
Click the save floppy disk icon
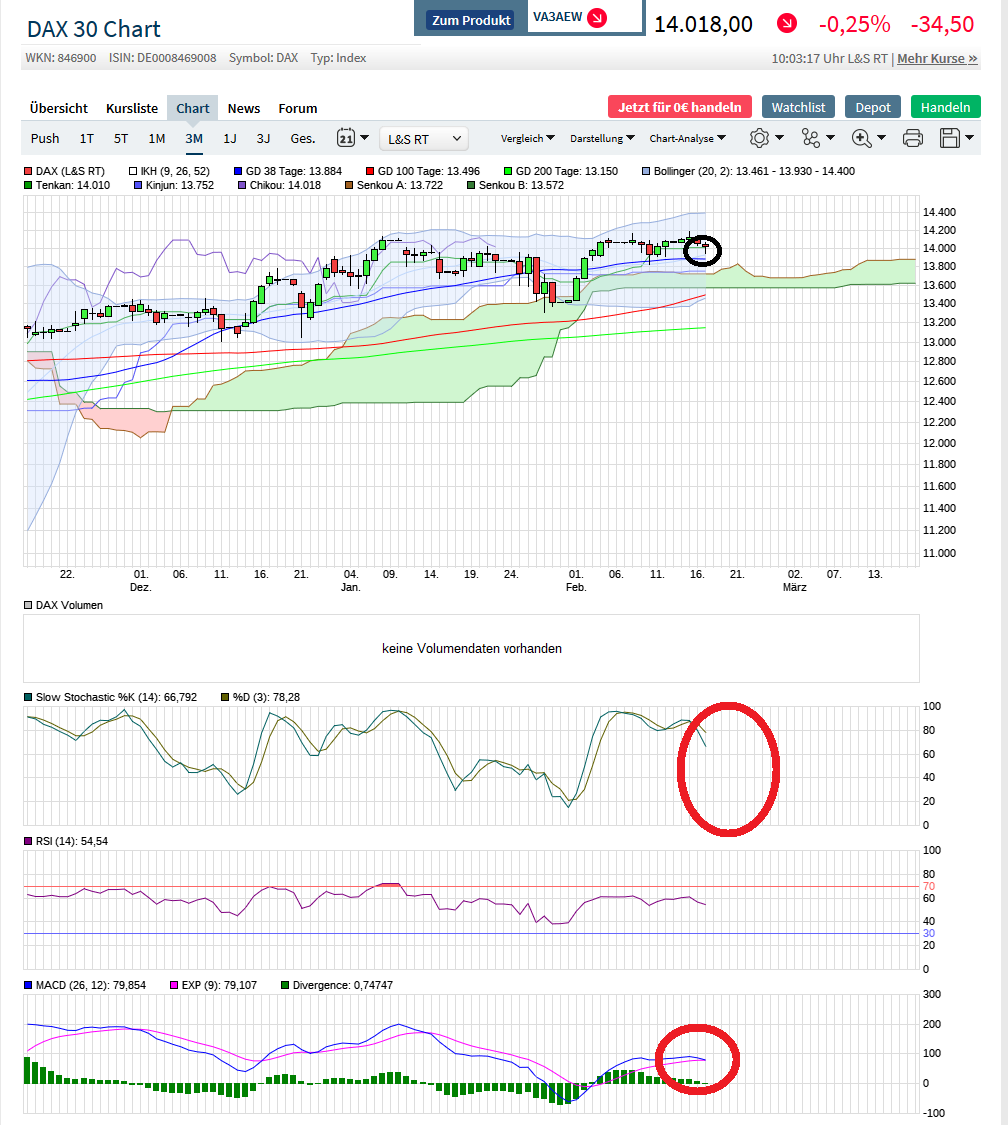950,138
